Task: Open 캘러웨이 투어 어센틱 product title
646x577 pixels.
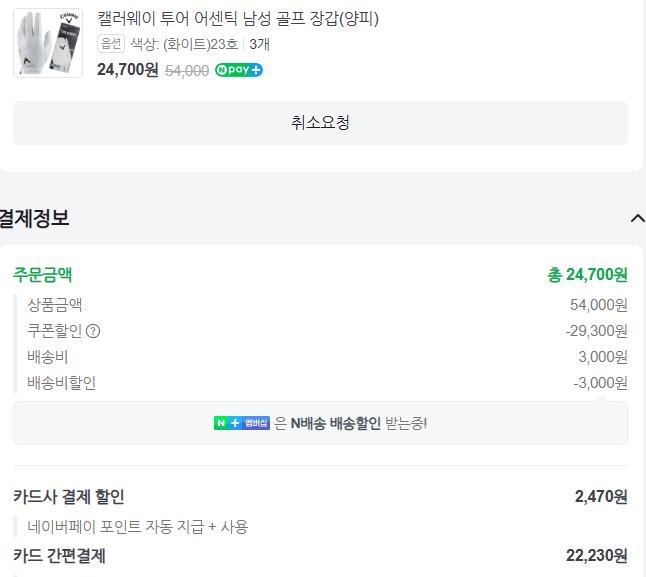Action: coord(238,18)
